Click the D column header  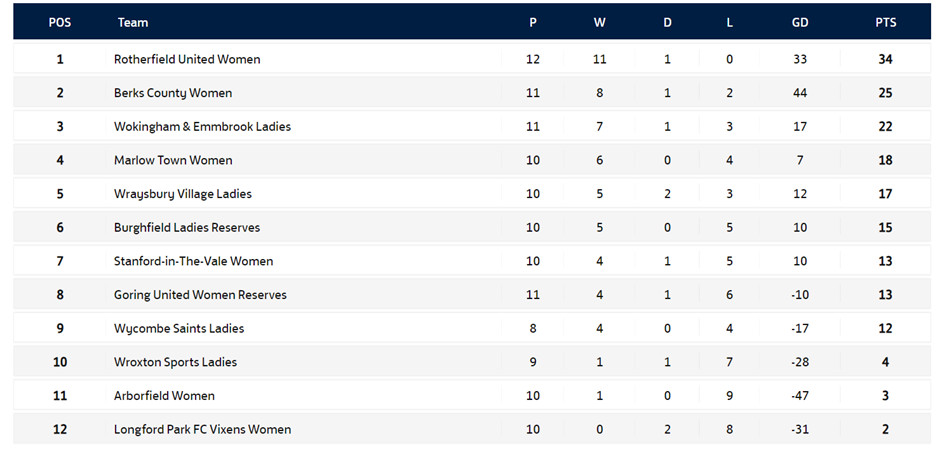pos(667,22)
